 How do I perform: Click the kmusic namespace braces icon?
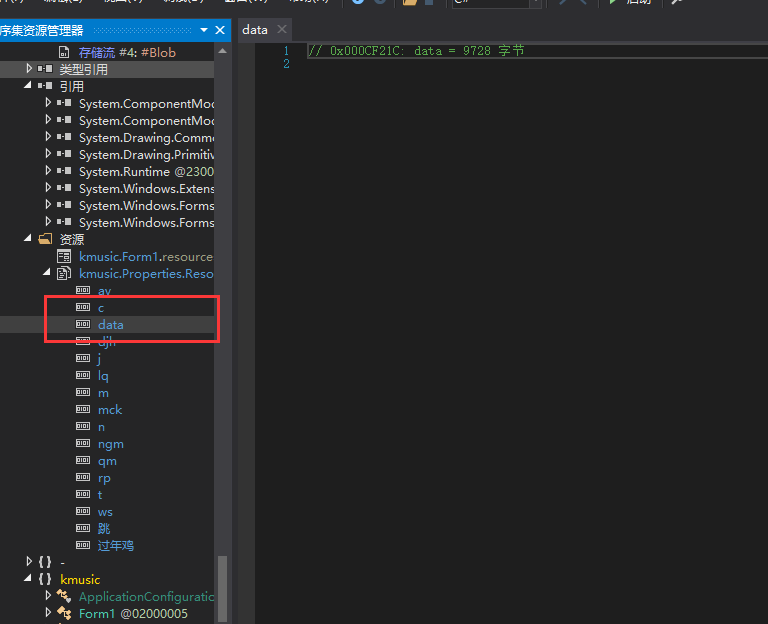(x=45, y=579)
